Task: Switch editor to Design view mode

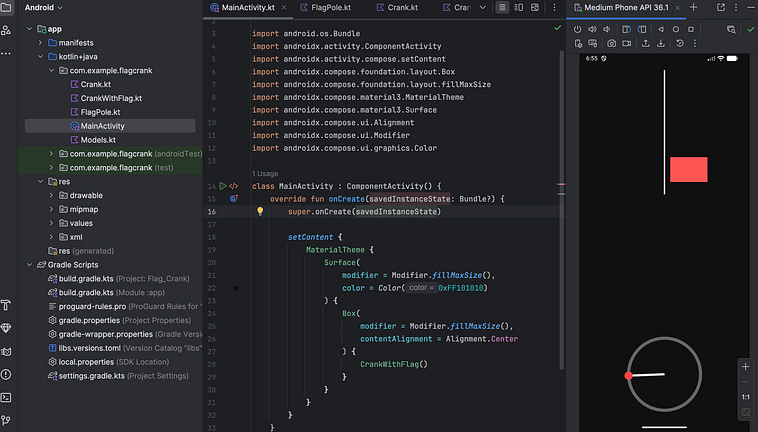Action: (x=535, y=7)
